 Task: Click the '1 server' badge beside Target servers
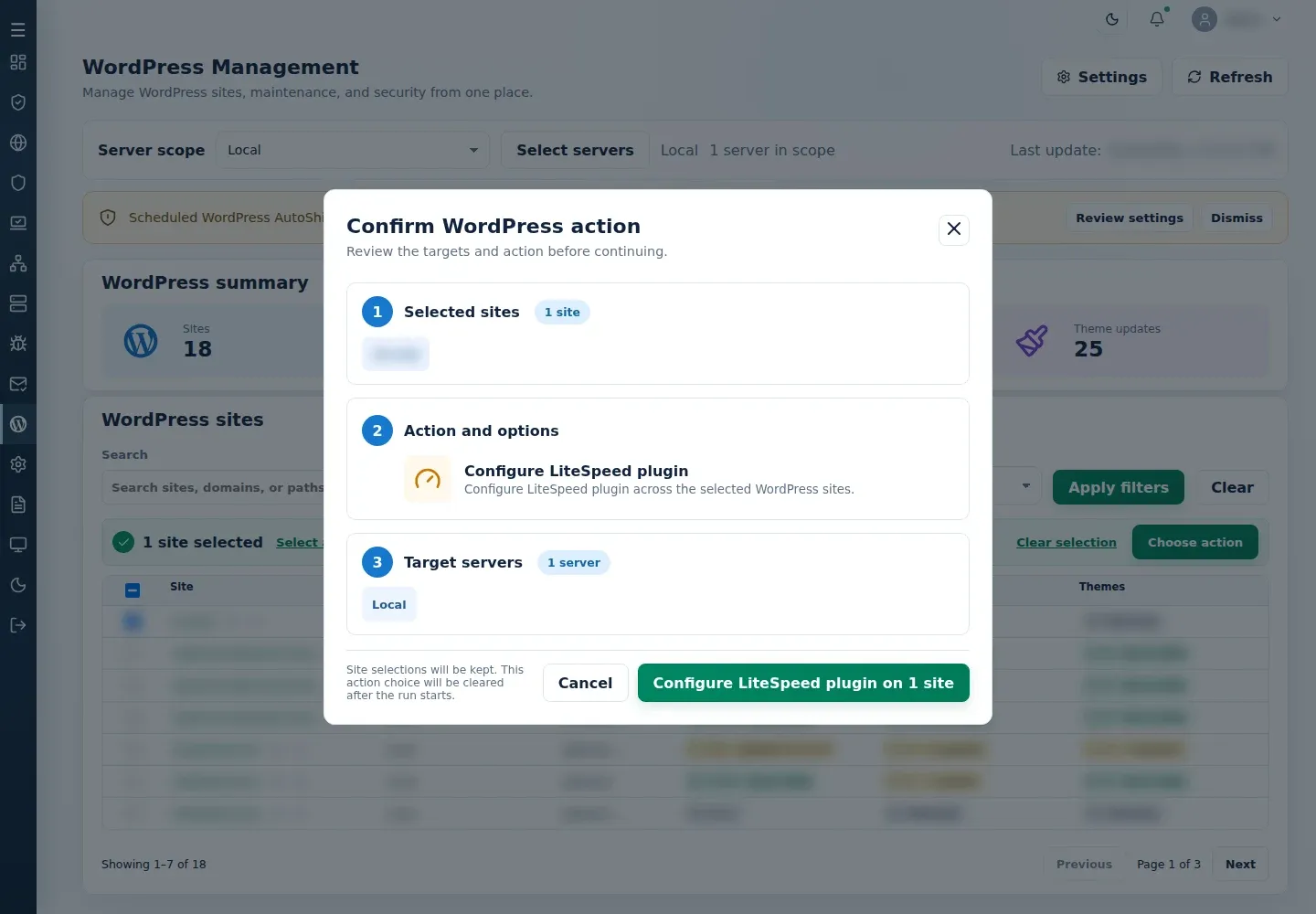(574, 562)
